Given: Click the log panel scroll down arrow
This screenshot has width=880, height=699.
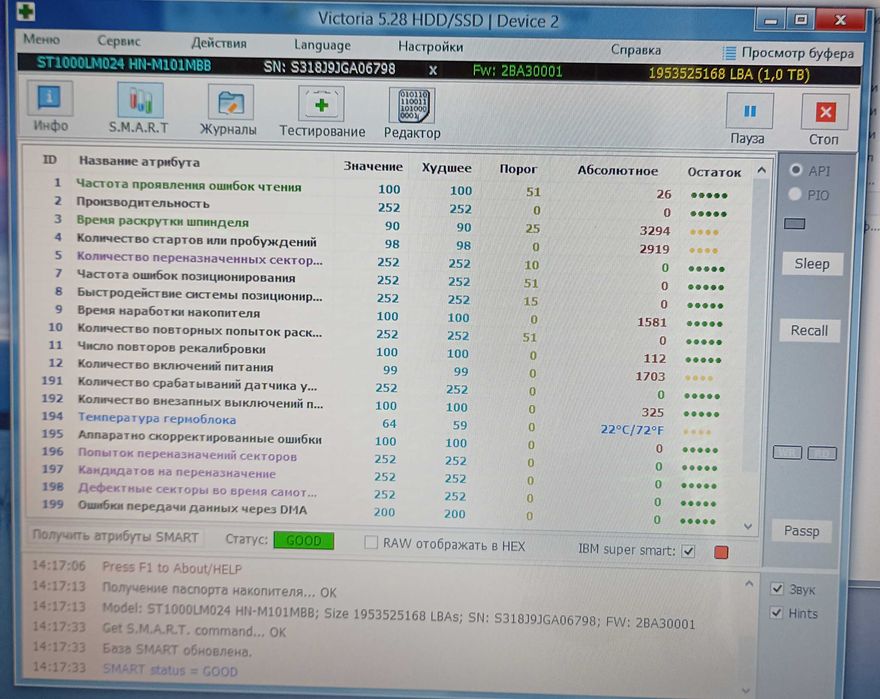Looking at the screenshot, I should [745, 690].
